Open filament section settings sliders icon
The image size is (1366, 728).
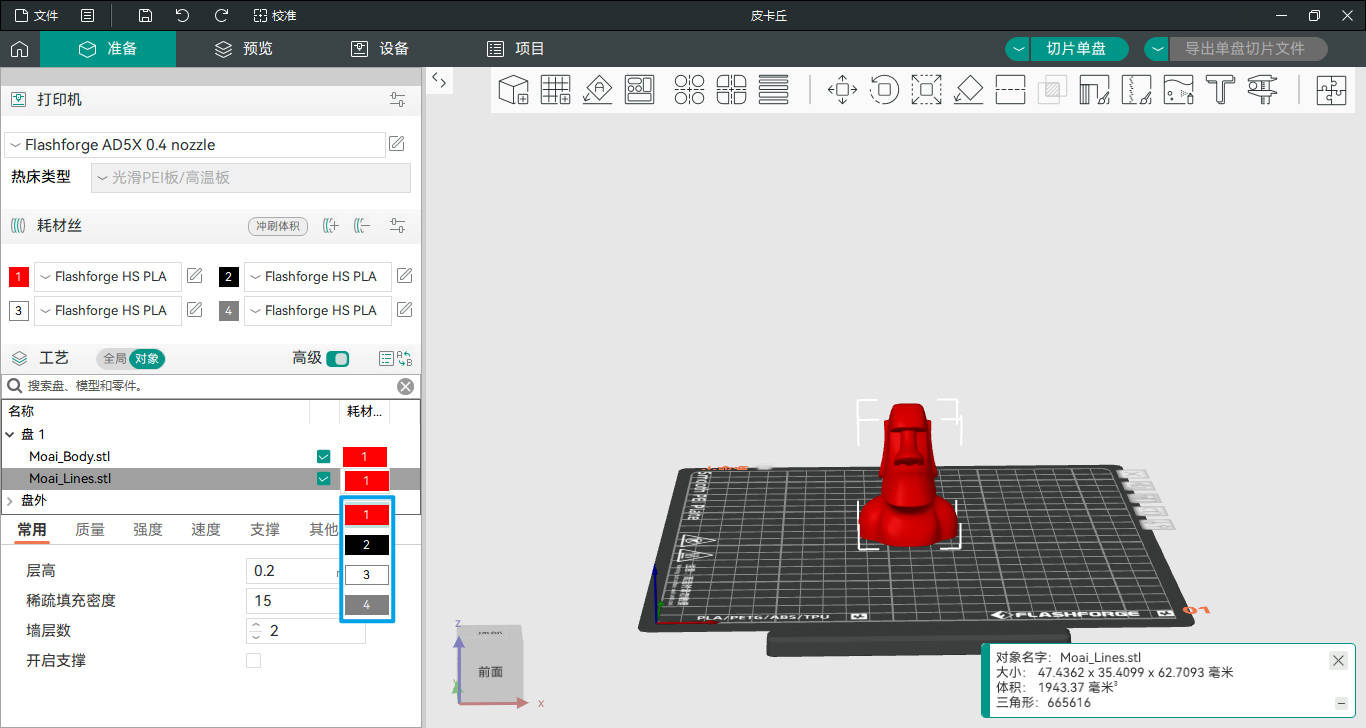point(398,226)
